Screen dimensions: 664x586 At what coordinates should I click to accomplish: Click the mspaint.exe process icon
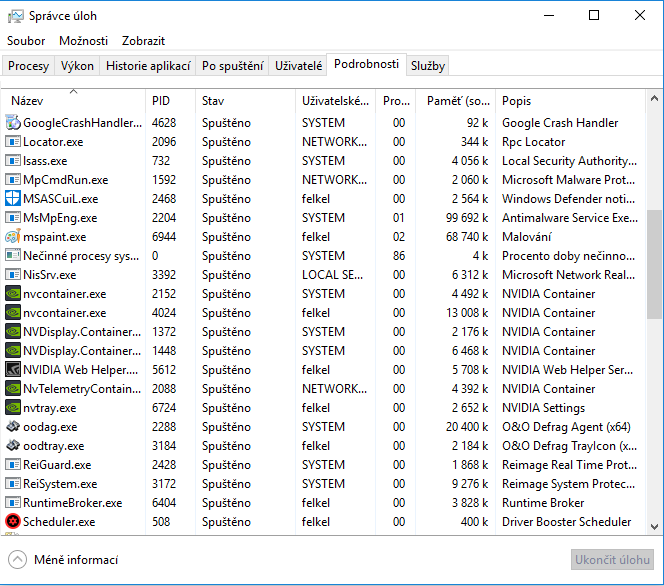coord(13,237)
